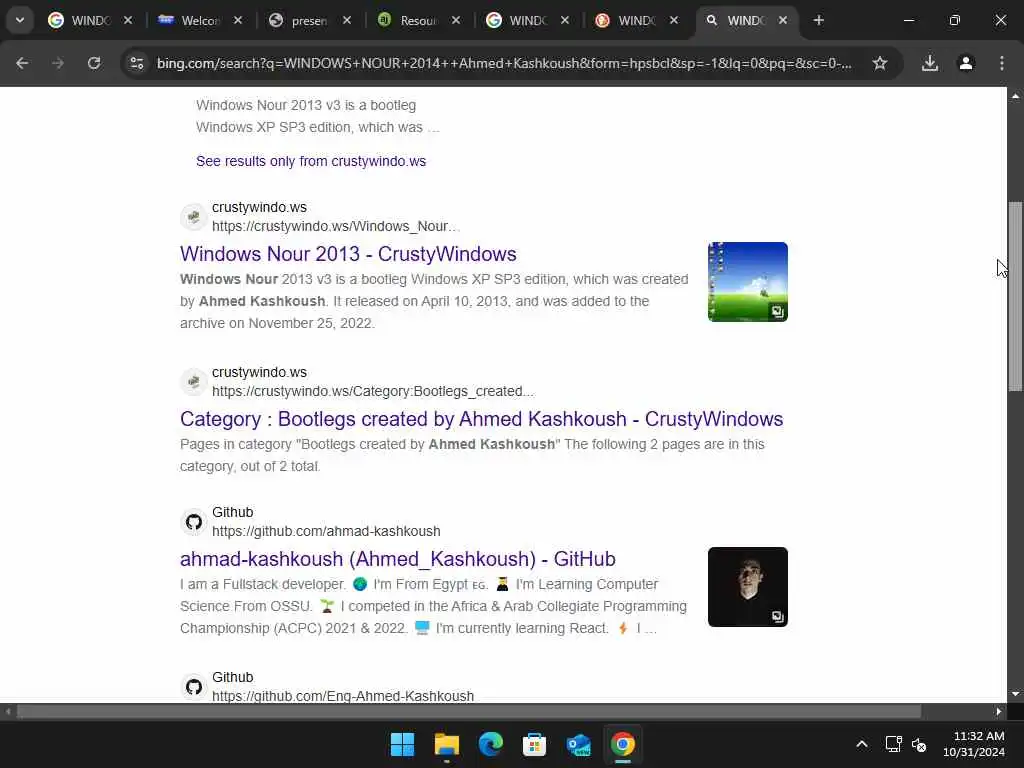Click github.com/Eng-Ahmed-Kashkoush URL
This screenshot has height=768, width=1024.
coord(343,696)
